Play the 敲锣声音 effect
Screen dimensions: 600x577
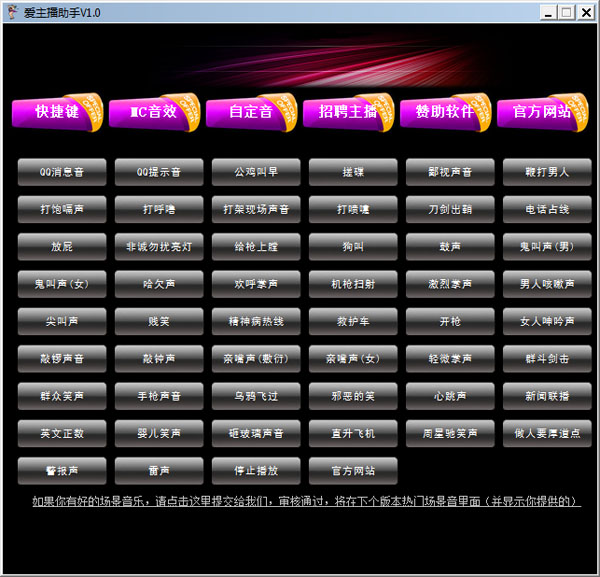click(x=62, y=359)
